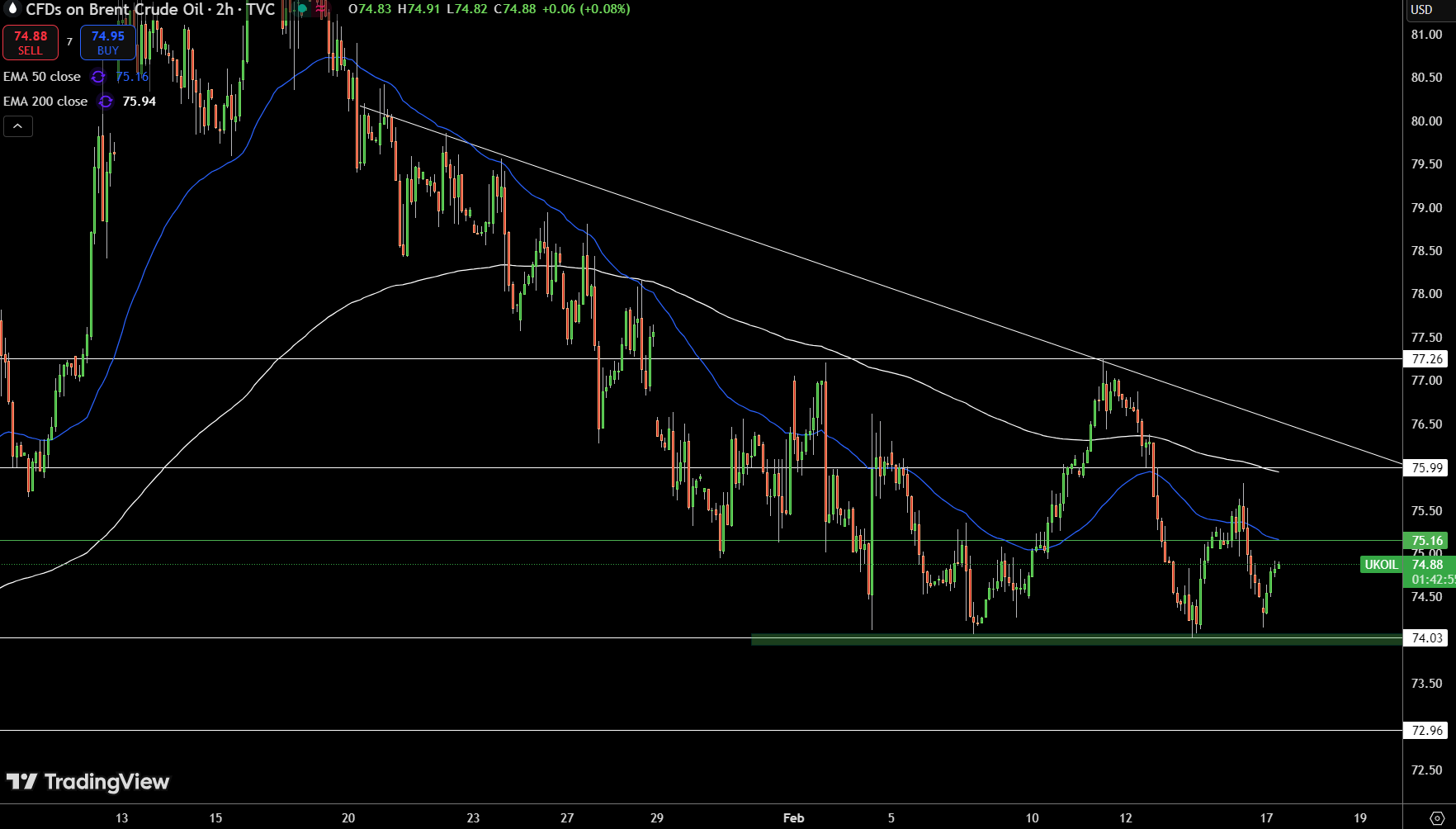This screenshot has width=1456, height=829.
Task: Click the 78.00 price scale label
Action: coord(1426,294)
